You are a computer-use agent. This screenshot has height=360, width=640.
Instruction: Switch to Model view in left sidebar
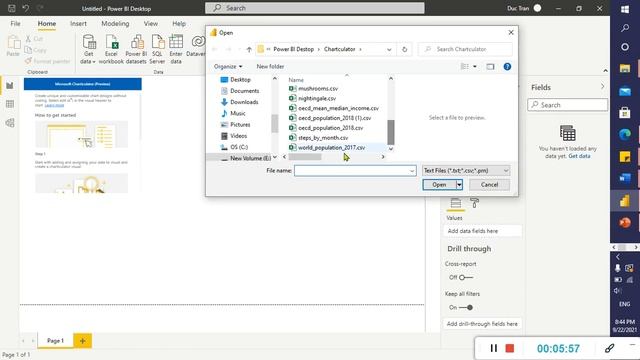(x=10, y=123)
